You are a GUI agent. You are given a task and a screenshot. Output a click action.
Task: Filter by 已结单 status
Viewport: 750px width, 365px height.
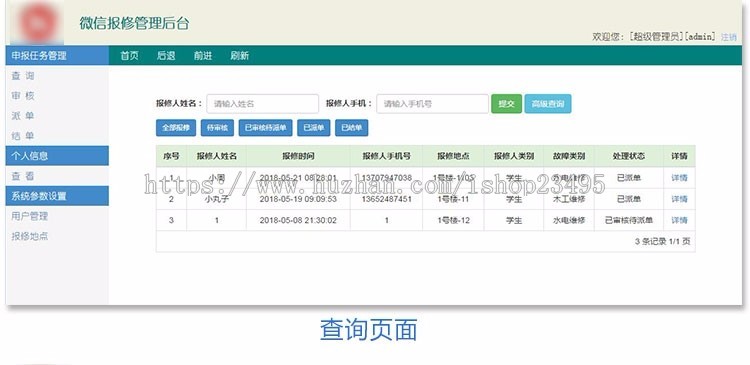tap(352, 128)
